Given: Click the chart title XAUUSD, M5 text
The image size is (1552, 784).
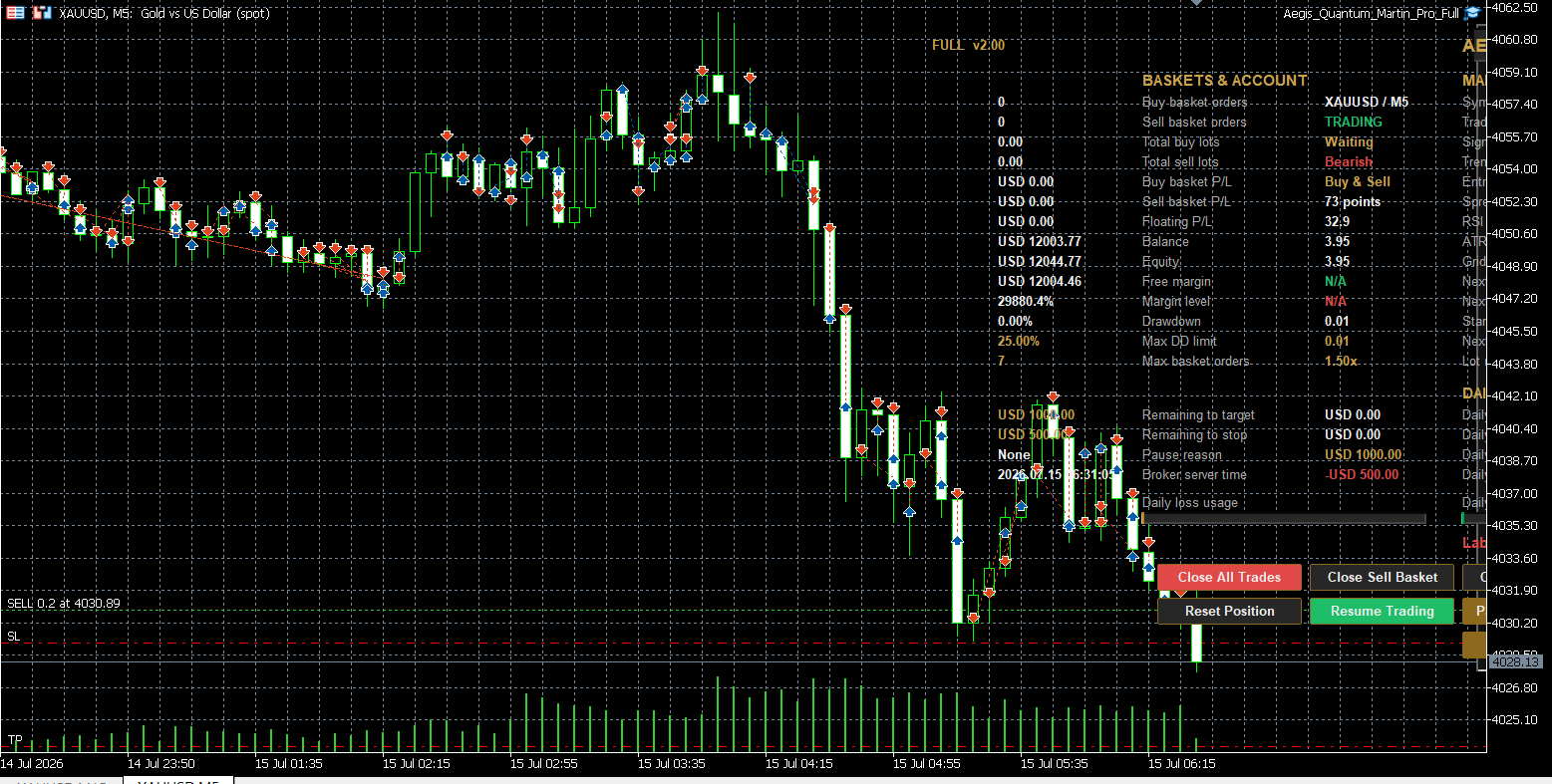Looking at the screenshot, I should point(95,14).
